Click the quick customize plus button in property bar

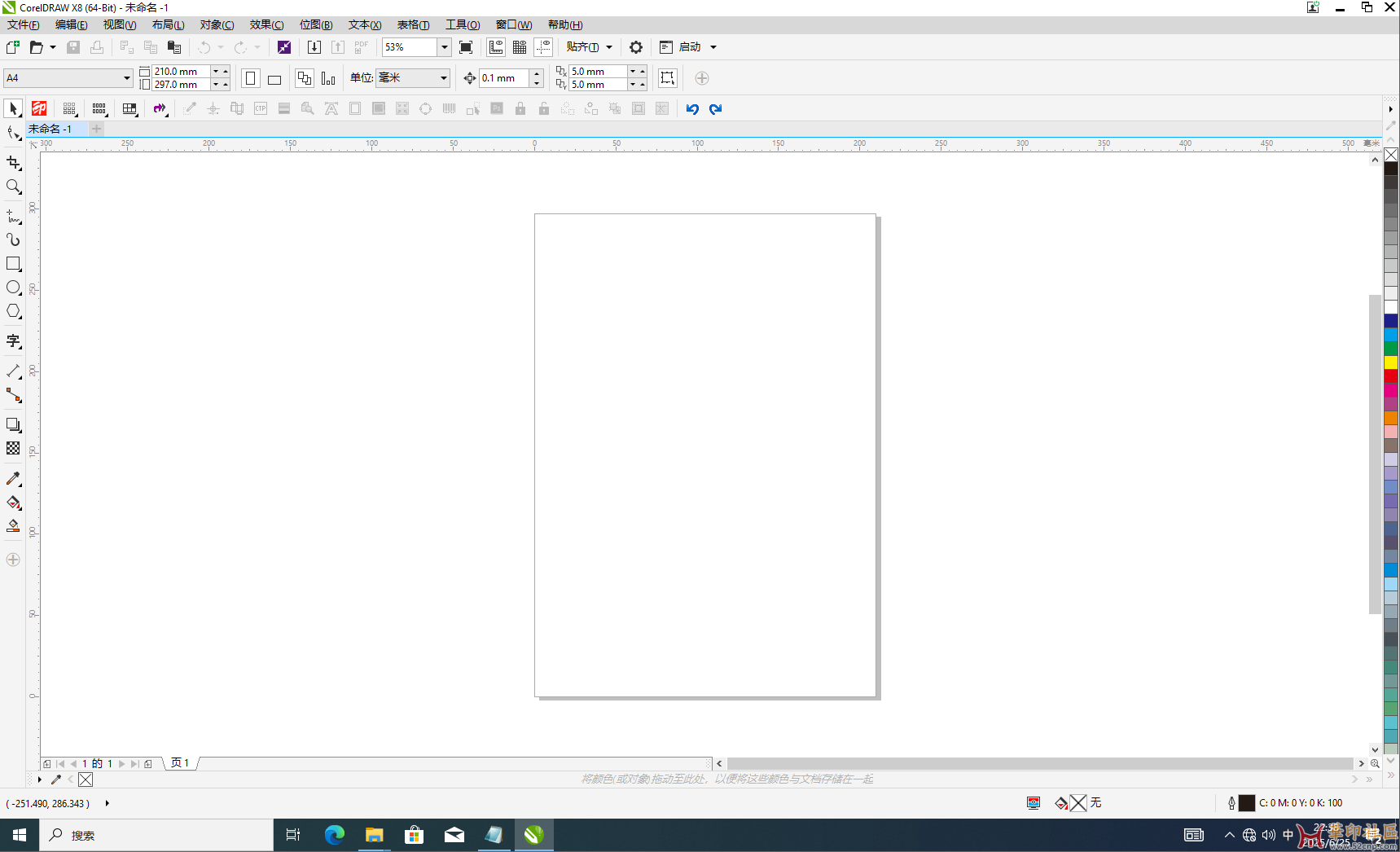[x=702, y=78]
